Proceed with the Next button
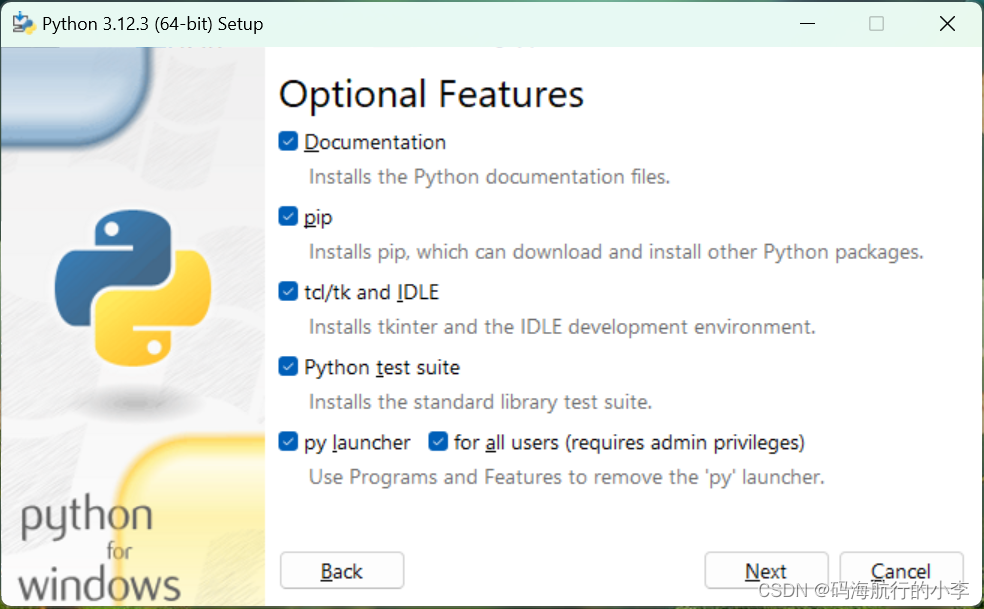Viewport: 984px width, 609px height. coord(766,571)
